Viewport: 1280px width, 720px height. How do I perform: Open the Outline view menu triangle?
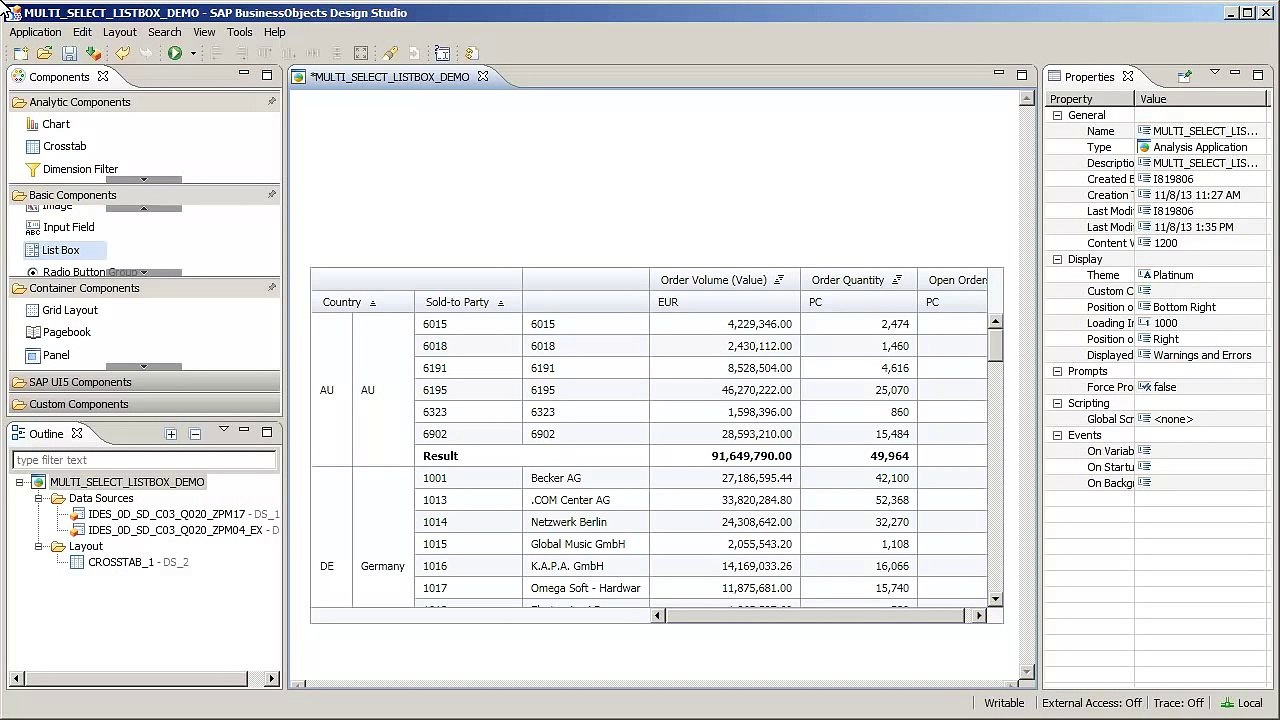click(x=223, y=431)
